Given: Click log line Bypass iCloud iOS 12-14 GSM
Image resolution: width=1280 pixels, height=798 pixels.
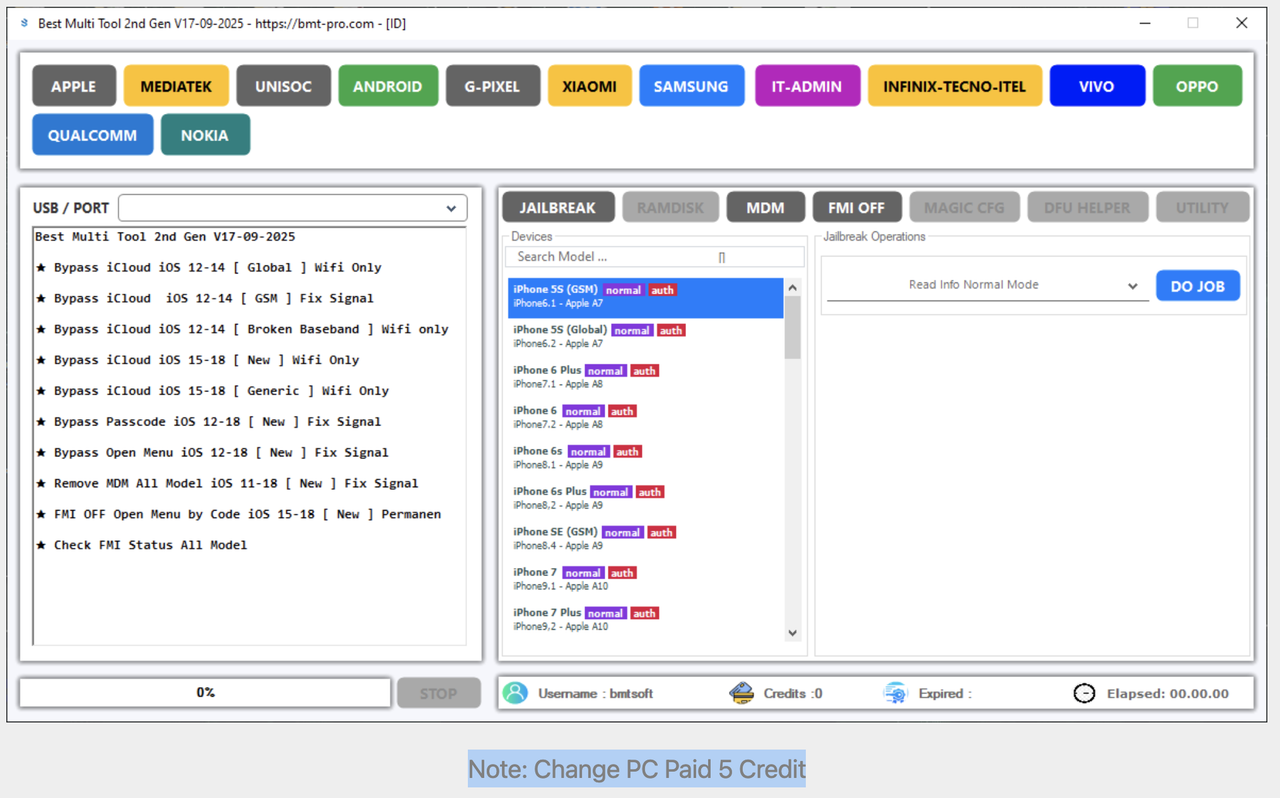Looking at the screenshot, I should 204,299.
